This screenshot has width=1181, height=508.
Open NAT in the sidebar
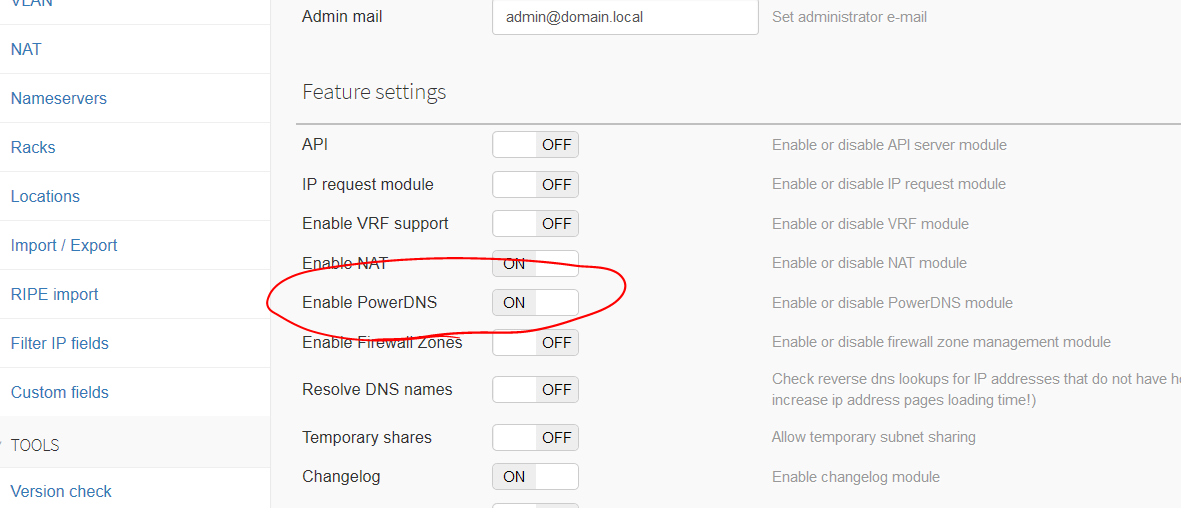point(26,49)
